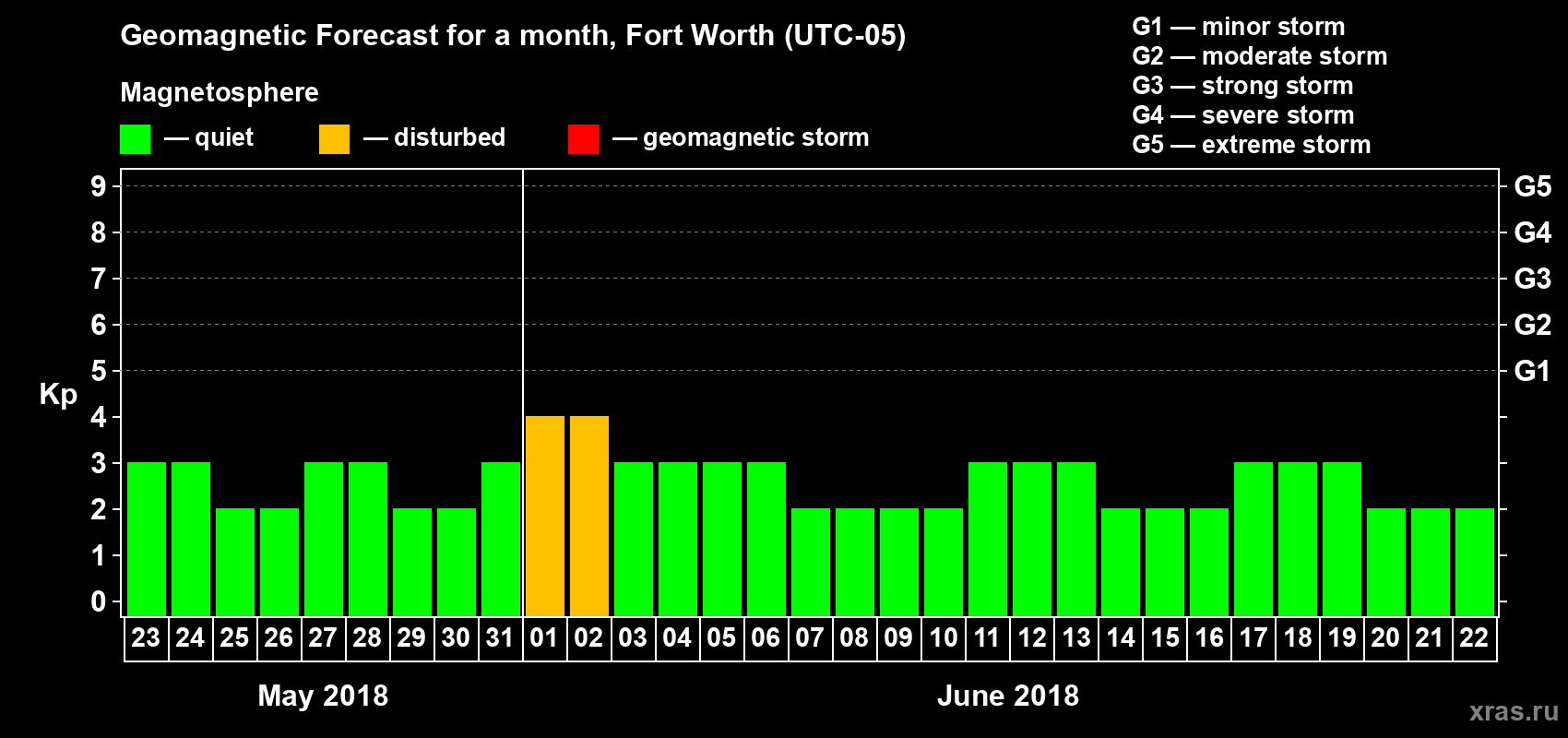Viewport: 1568px width, 738px height.
Task: Click the green bar above June 07
Action: [x=811, y=563]
